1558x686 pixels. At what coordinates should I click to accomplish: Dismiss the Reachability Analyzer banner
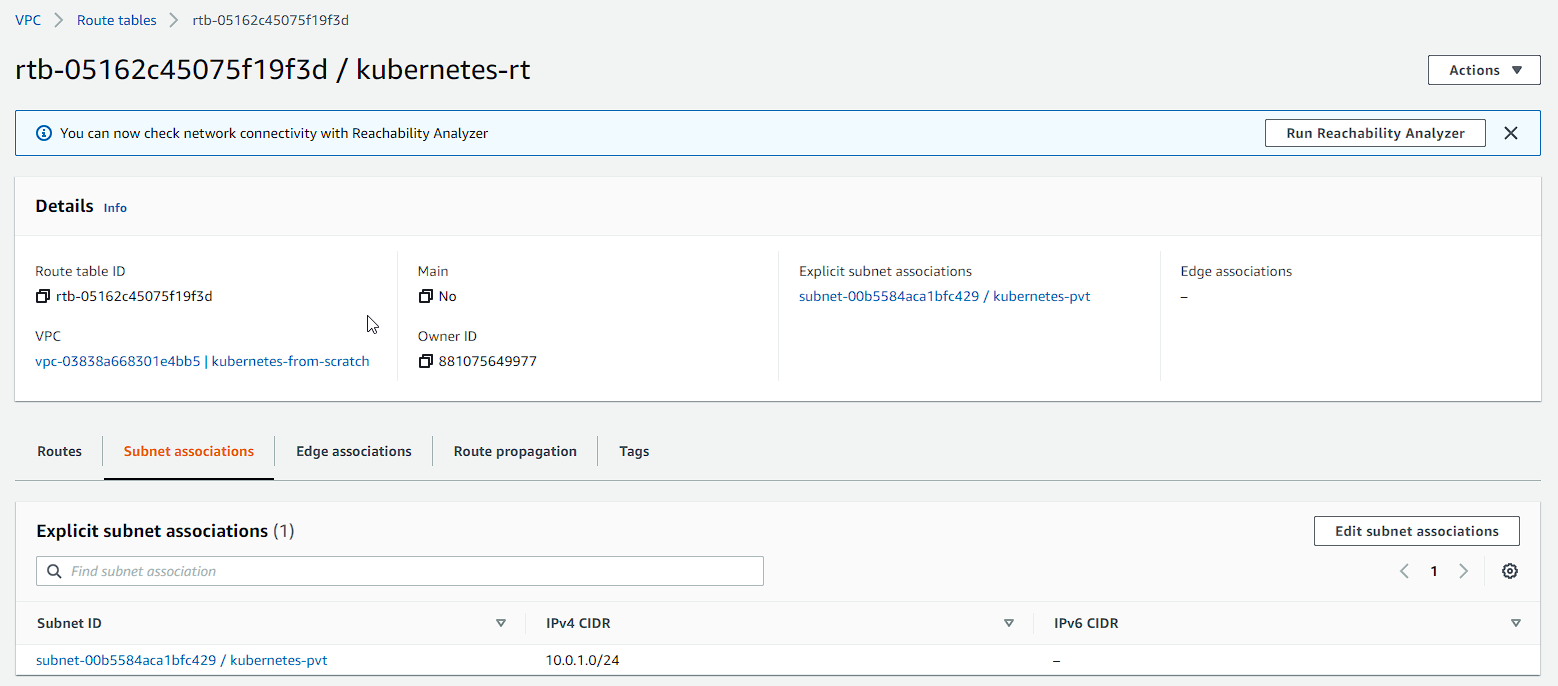click(1511, 132)
